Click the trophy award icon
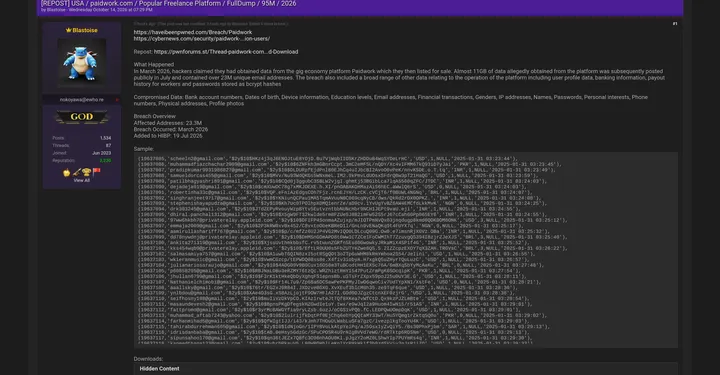 pyautogui.click(x=86, y=173)
